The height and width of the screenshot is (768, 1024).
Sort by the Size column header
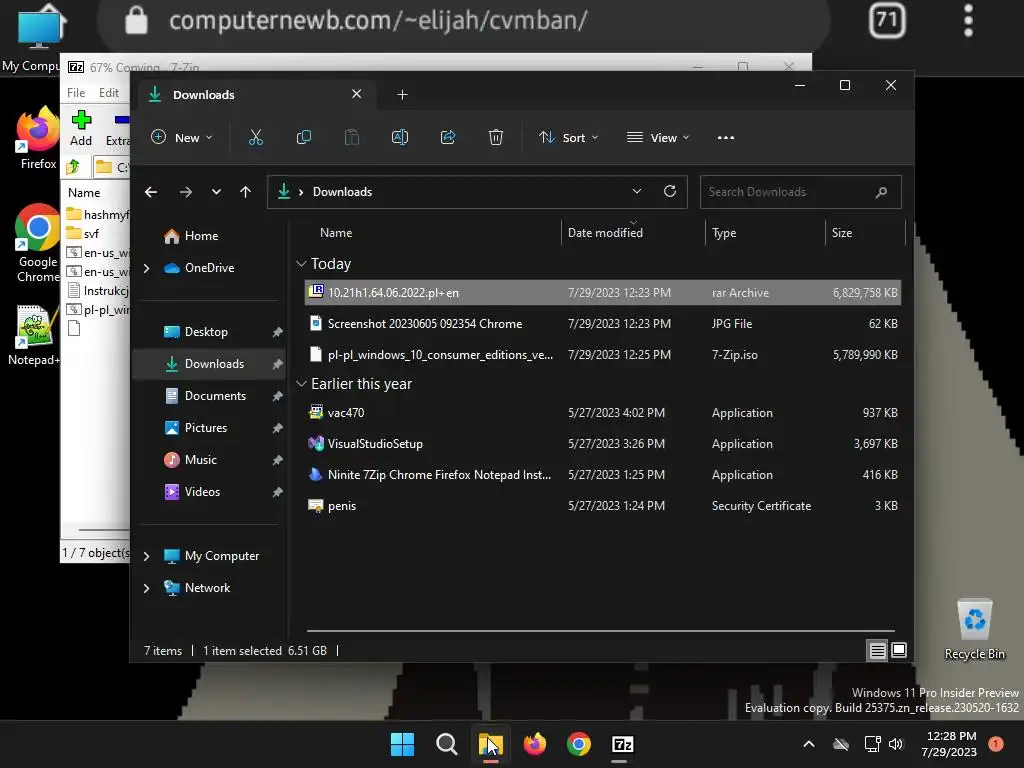(842, 232)
